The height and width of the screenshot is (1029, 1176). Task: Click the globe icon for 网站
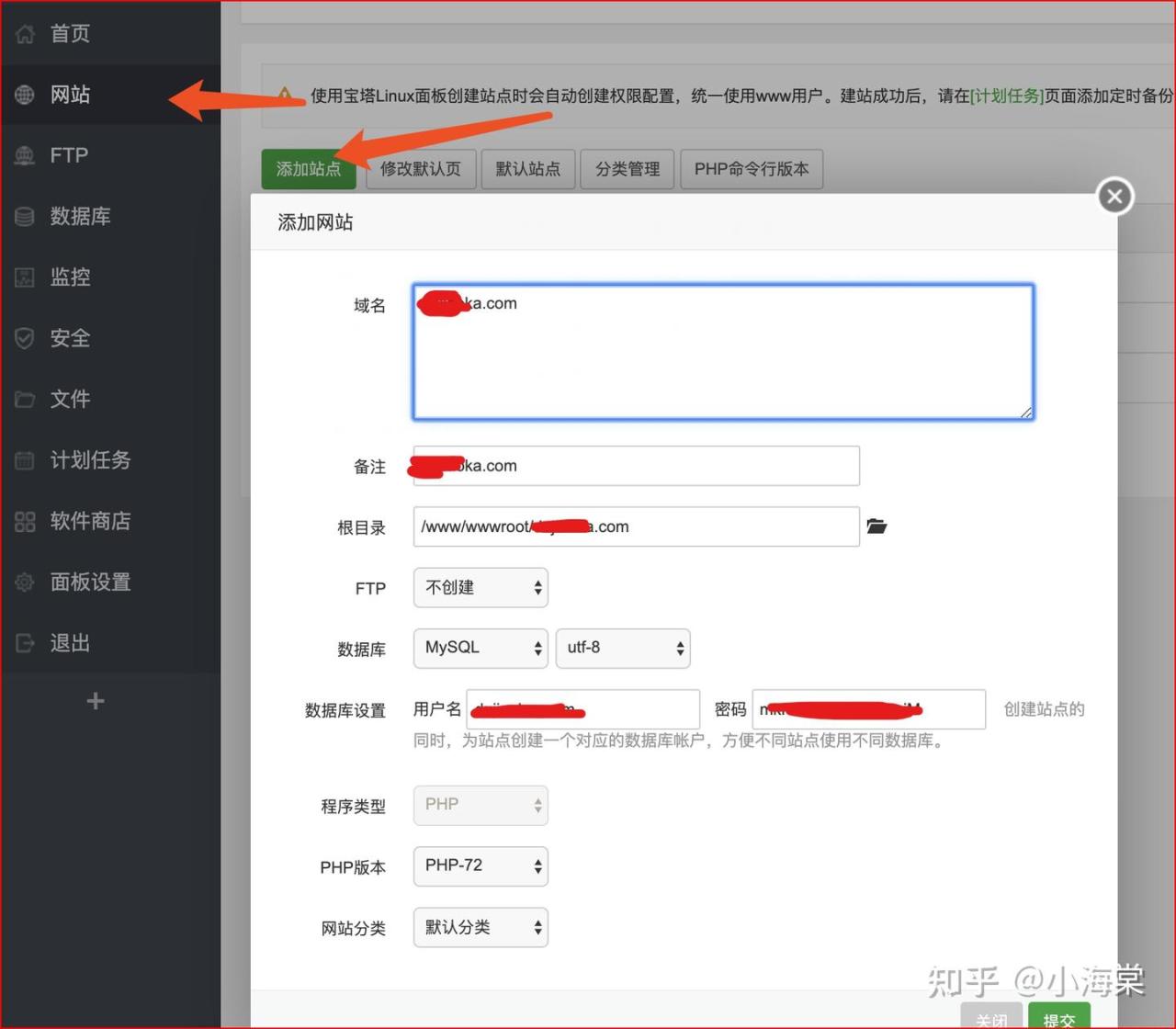tap(25, 95)
